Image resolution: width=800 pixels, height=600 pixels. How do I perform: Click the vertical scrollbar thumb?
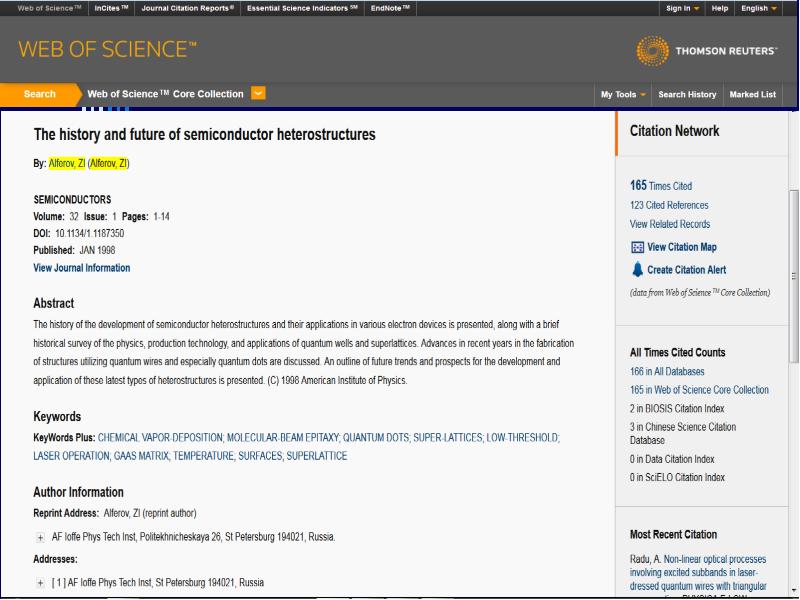point(794,276)
